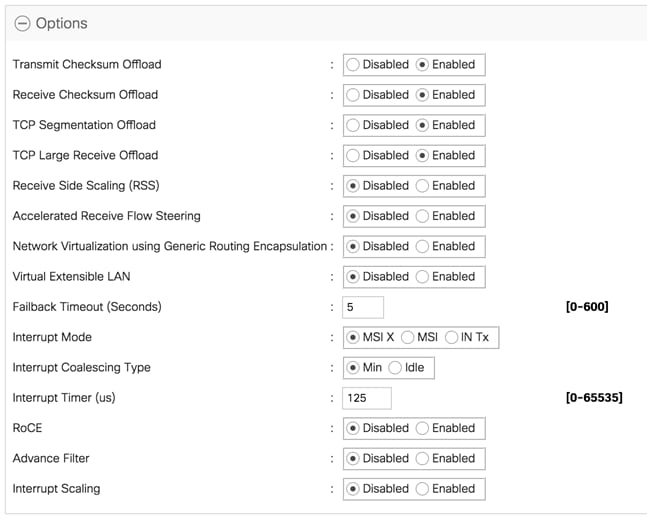Set Interrupt Coalescing Type to Idle

(x=395, y=368)
